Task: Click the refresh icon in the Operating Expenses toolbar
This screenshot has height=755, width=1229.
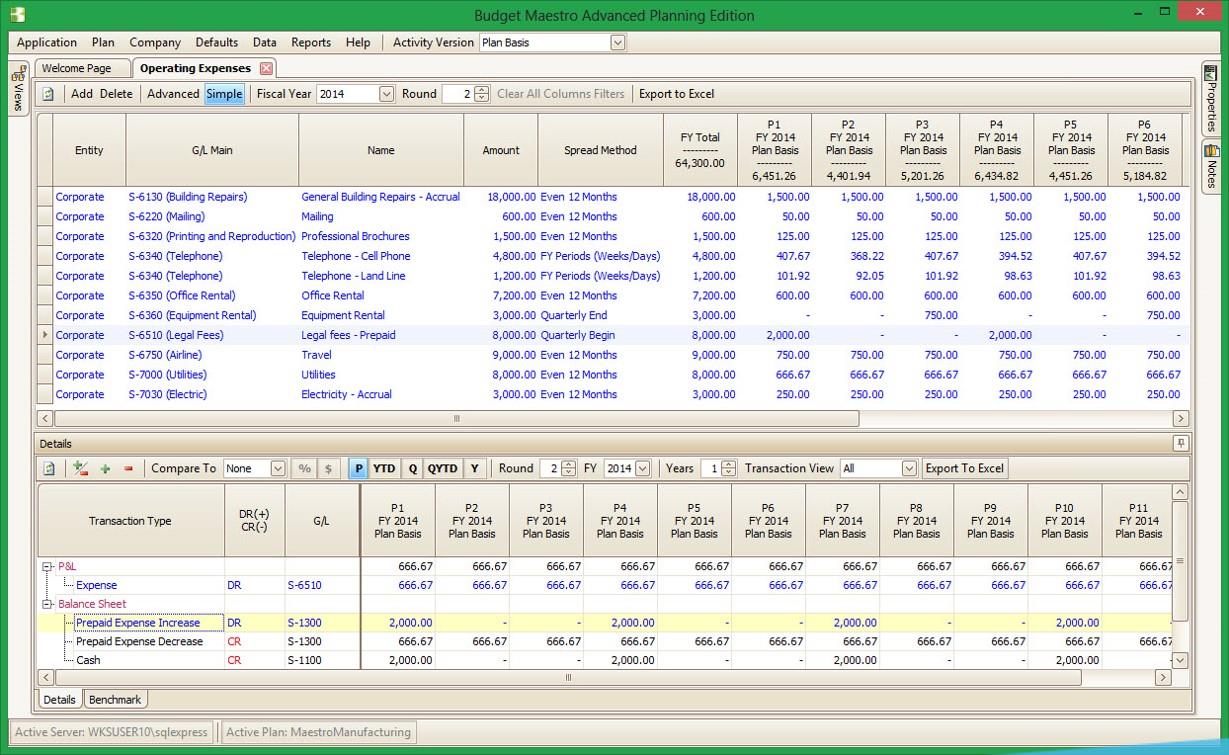Action: [47, 94]
